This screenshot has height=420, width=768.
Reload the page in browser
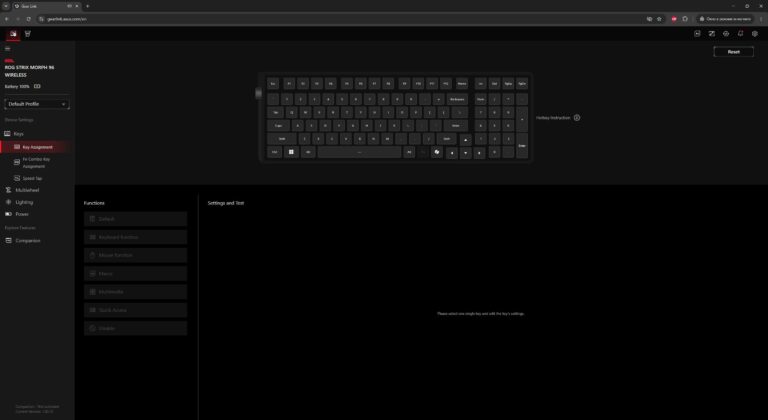[x=28, y=19]
